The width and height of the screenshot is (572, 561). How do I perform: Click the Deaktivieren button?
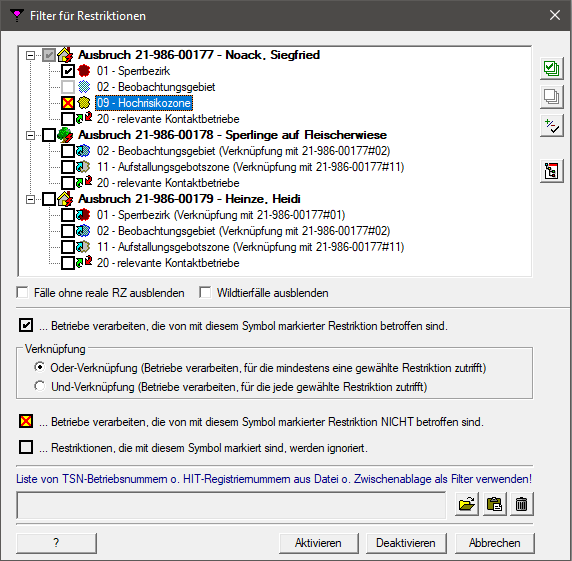point(406,543)
